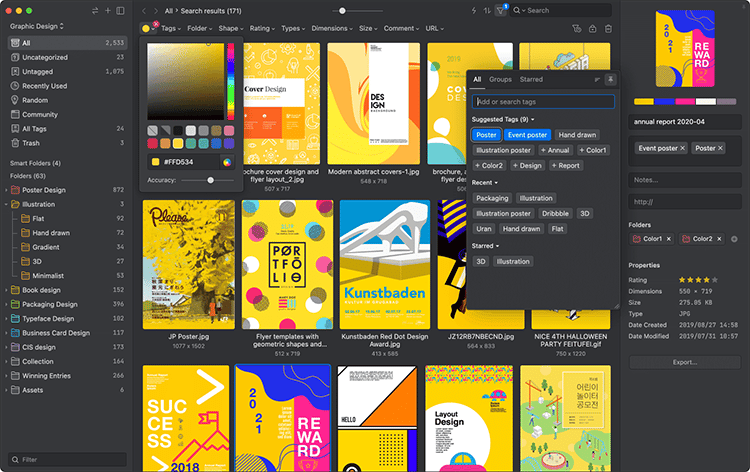Viewport: 750px width, 472px height.
Task: Open the color wheel picker icon
Action: click(x=228, y=161)
